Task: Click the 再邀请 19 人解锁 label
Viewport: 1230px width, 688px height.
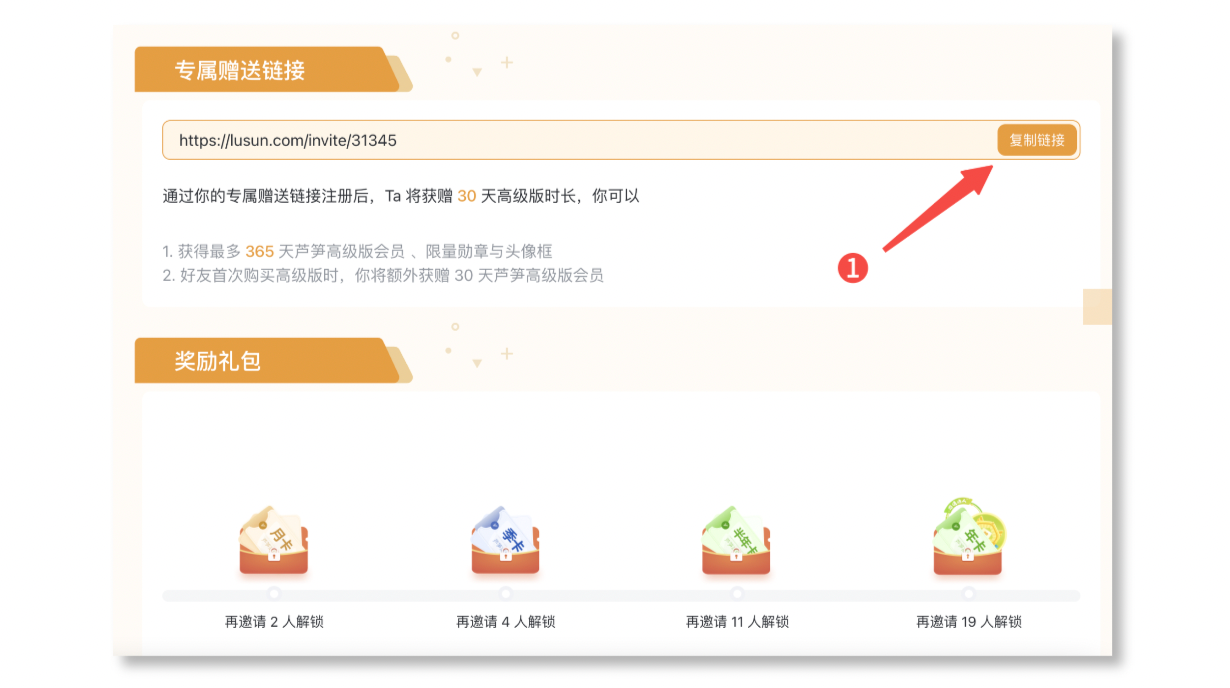Action: click(x=969, y=622)
